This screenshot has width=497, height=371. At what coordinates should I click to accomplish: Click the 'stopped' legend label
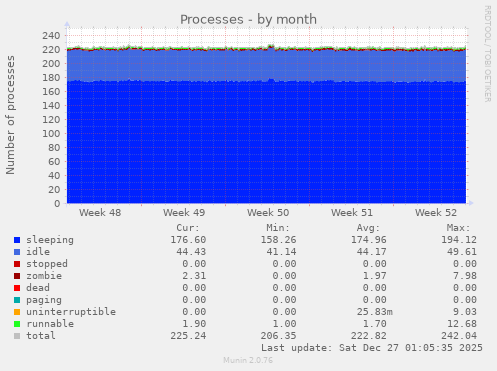point(47,264)
